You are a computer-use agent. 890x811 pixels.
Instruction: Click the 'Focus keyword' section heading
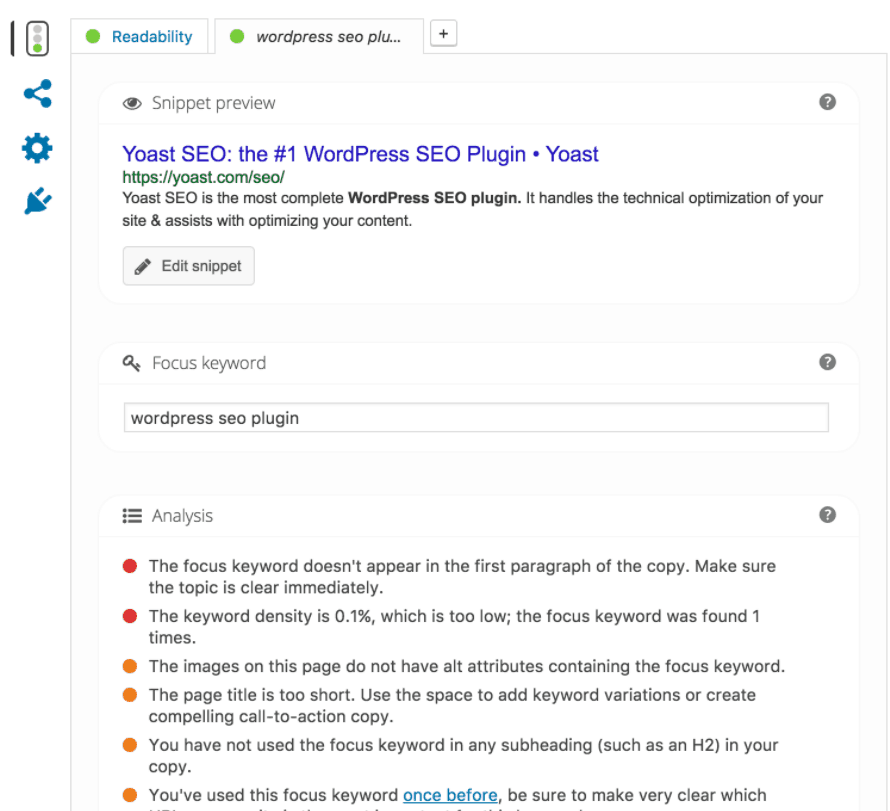[x=209, y=363]
